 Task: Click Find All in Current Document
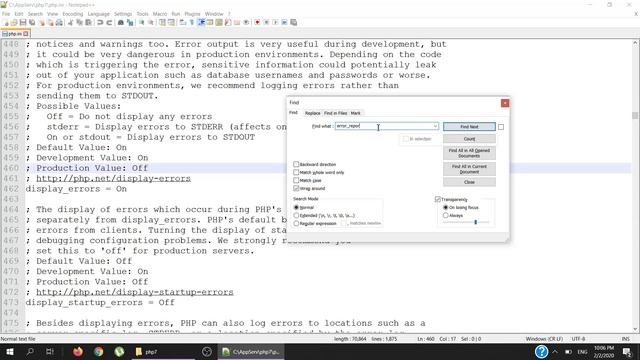point(469,169)
